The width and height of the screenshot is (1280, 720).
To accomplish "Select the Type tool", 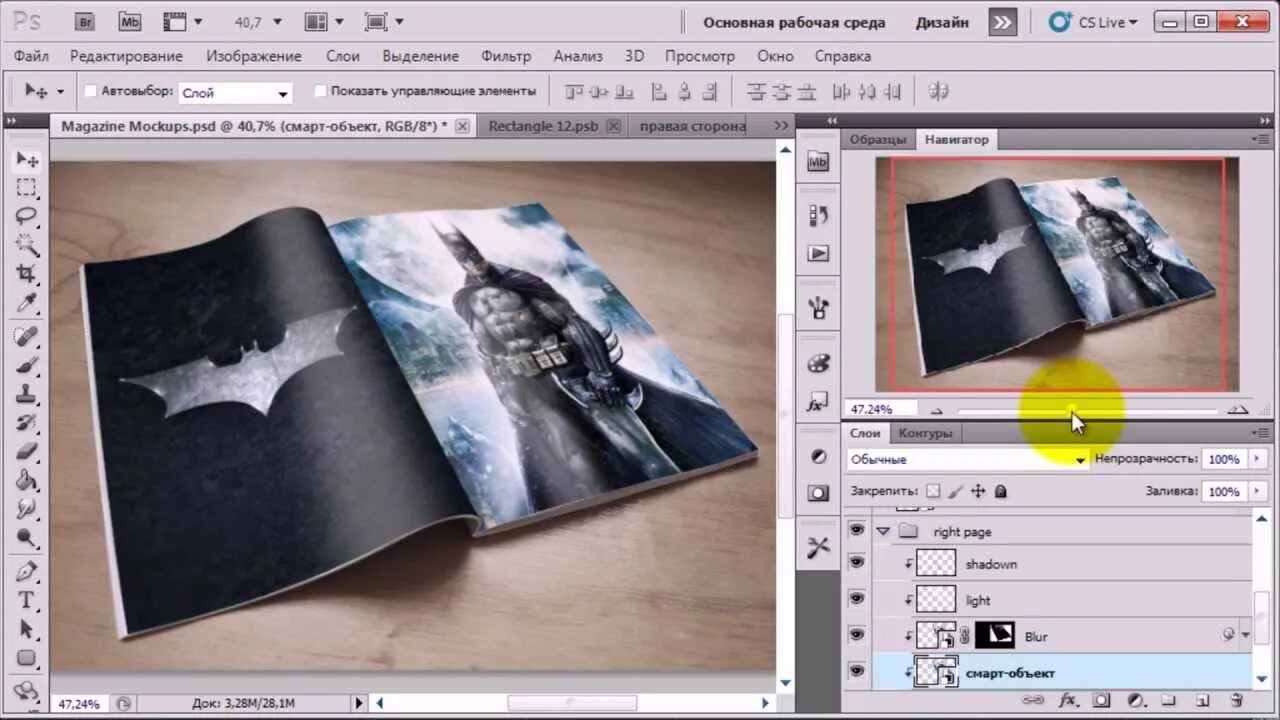I will (27, 600).
